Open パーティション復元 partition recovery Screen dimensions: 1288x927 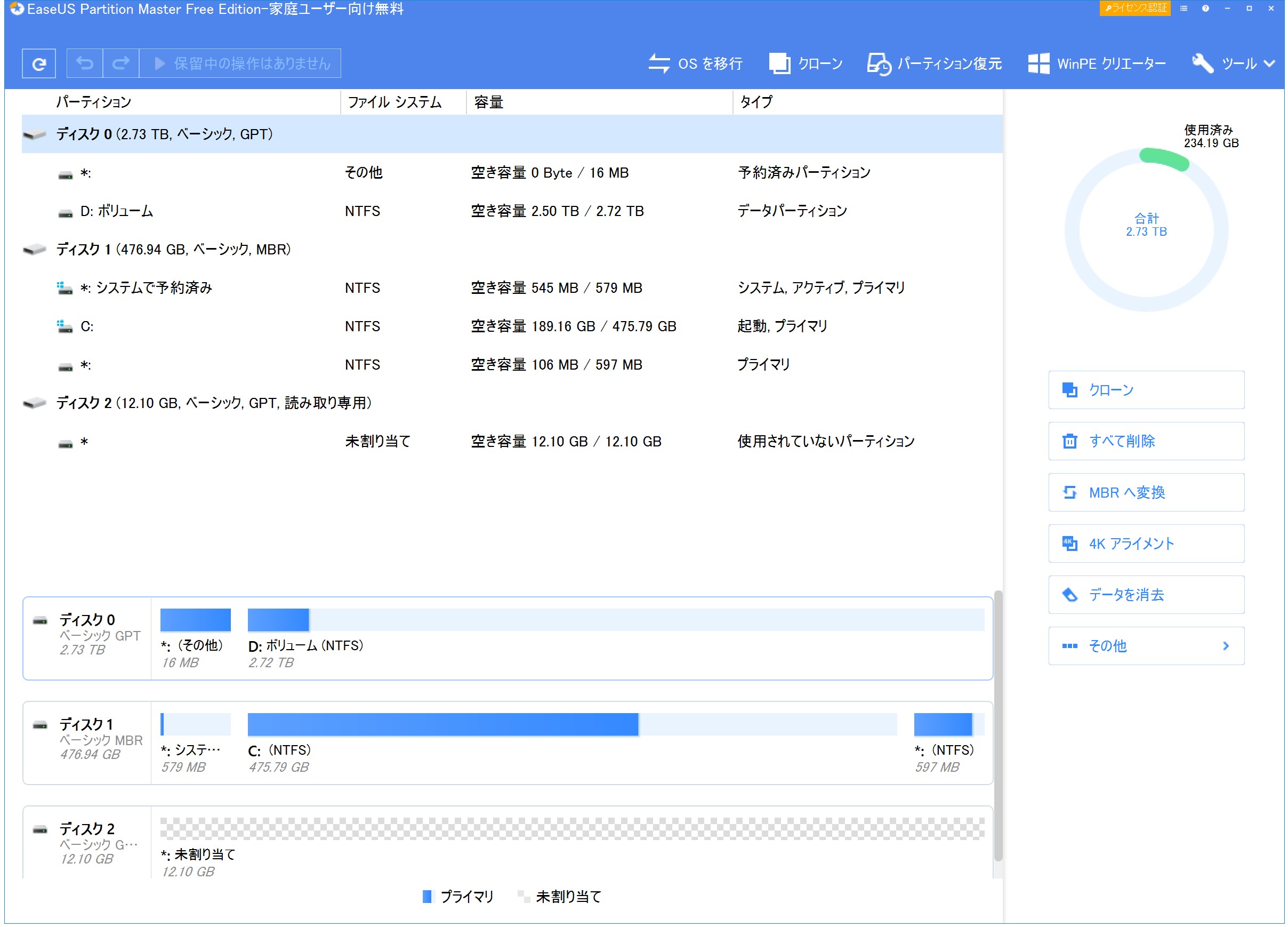click(934, 63)
